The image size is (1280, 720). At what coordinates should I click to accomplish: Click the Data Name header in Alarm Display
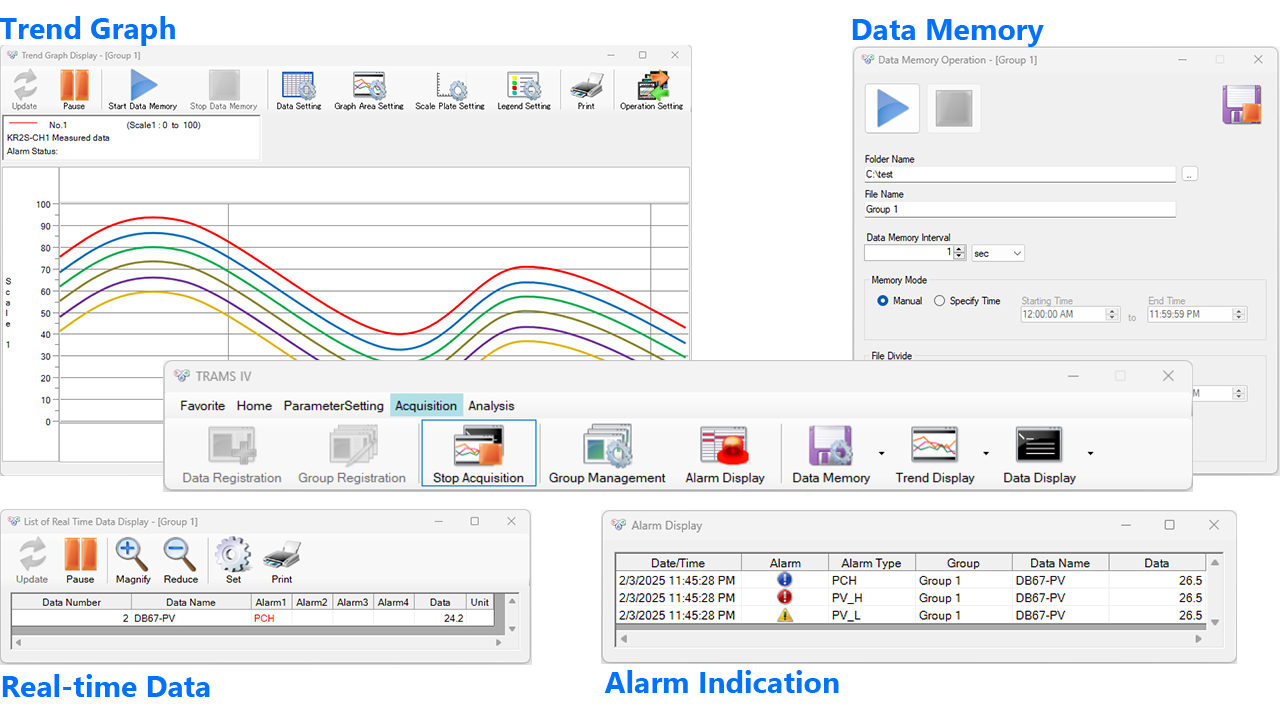click(1060, 563)
